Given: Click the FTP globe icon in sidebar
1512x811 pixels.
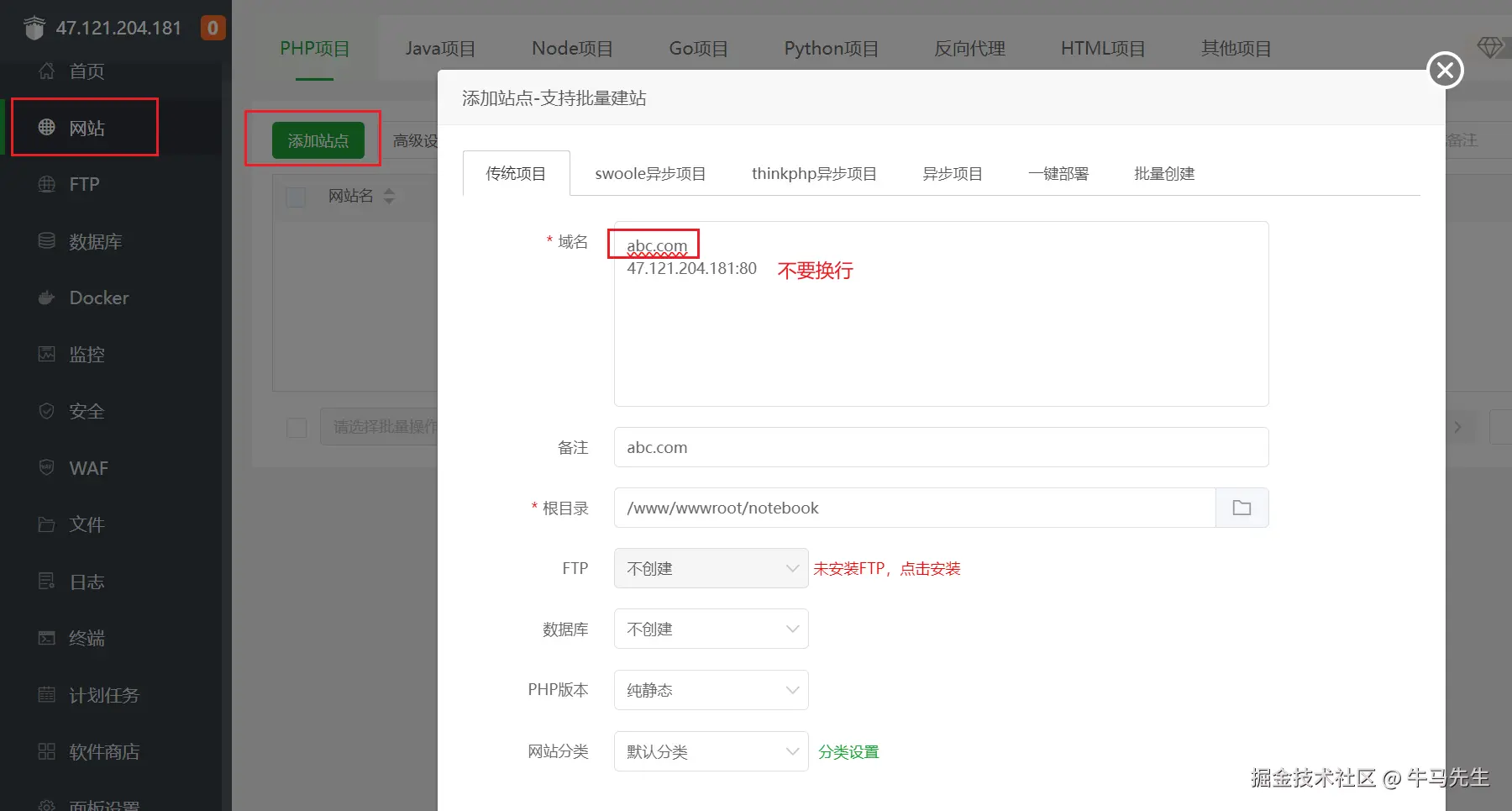Looking at the screenshot, I should click(x=47, y=184).
